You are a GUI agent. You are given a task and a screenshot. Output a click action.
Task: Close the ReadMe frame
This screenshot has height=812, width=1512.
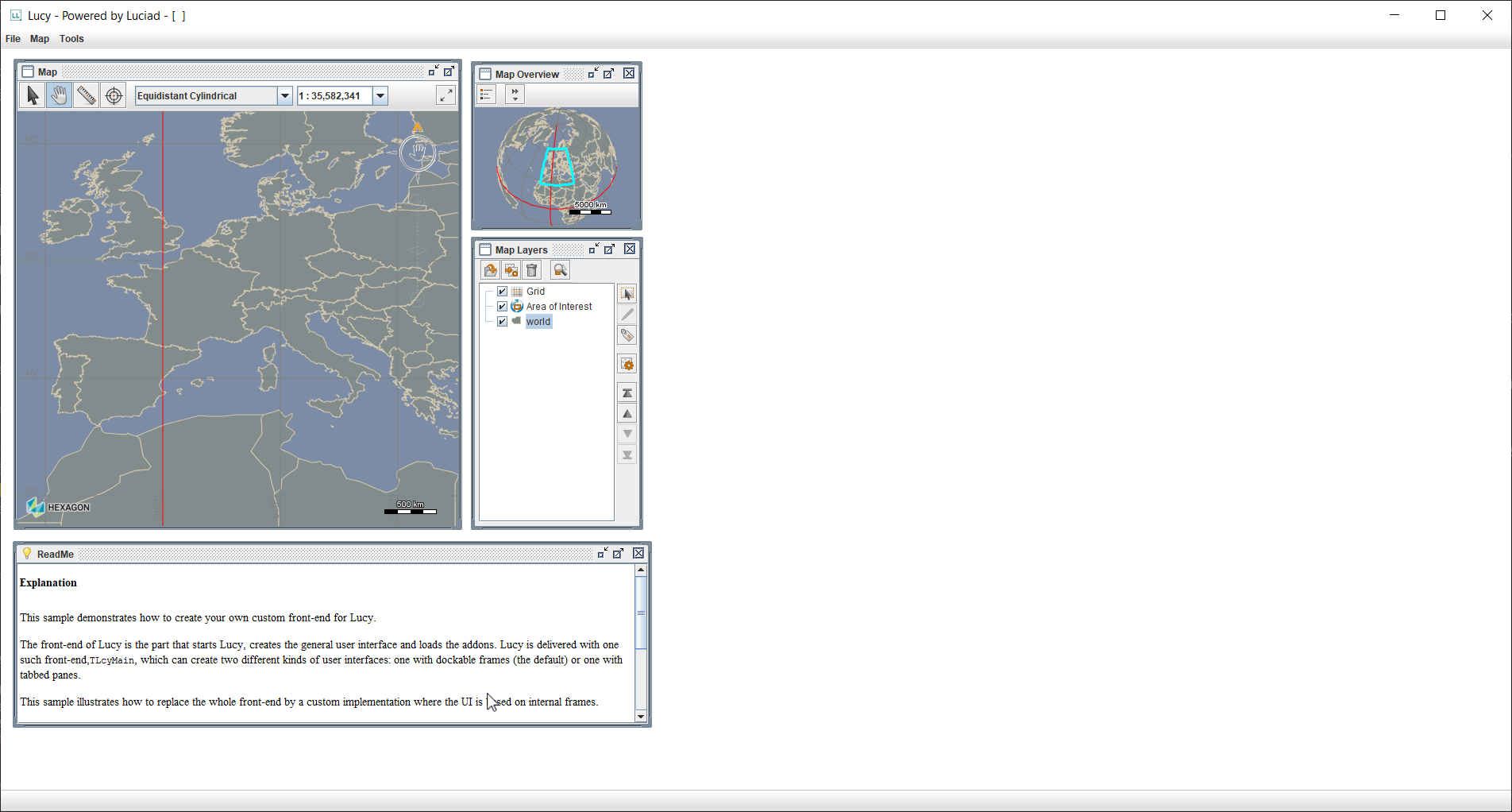(x=638, y=553)
